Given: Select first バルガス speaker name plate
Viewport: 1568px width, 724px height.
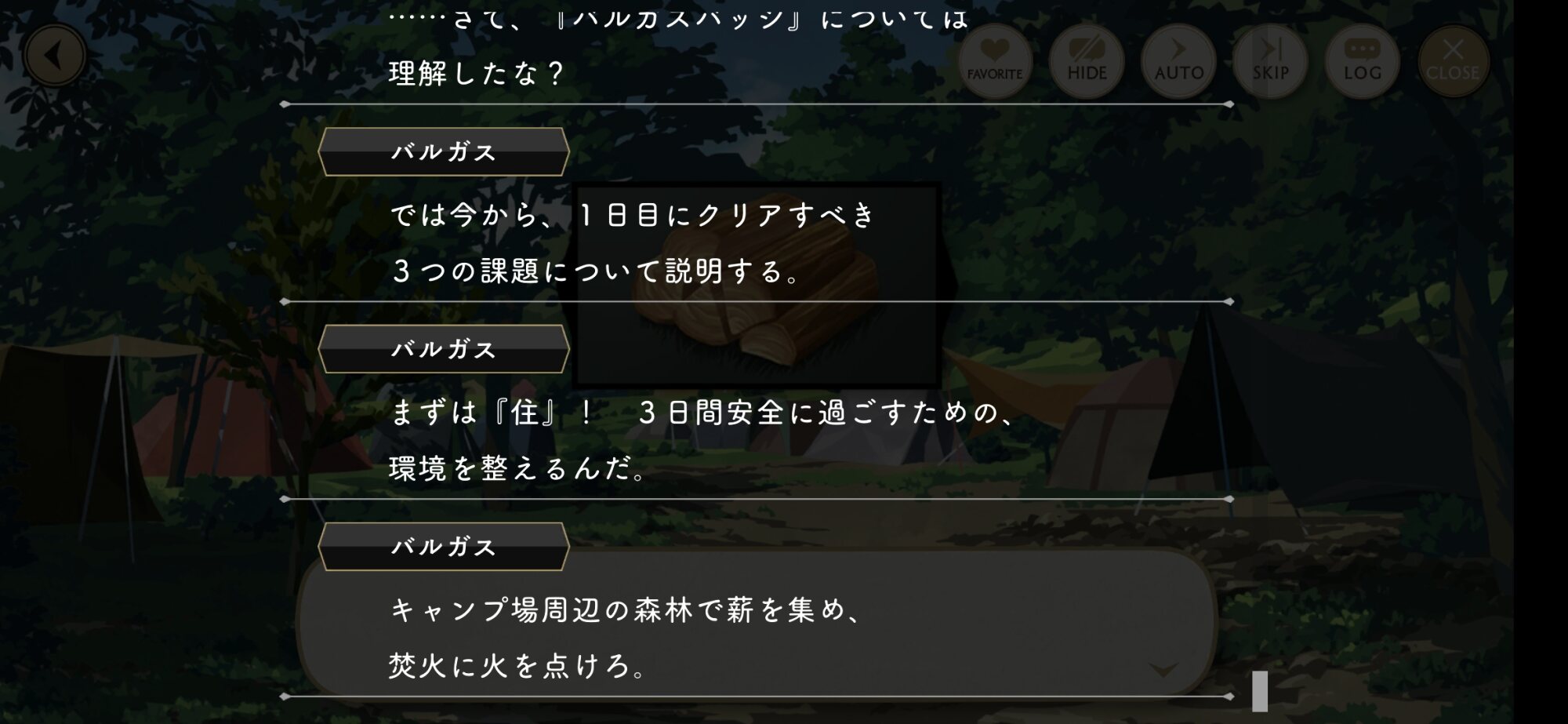Looking at the screenshot, I should (x=444, y=151).
